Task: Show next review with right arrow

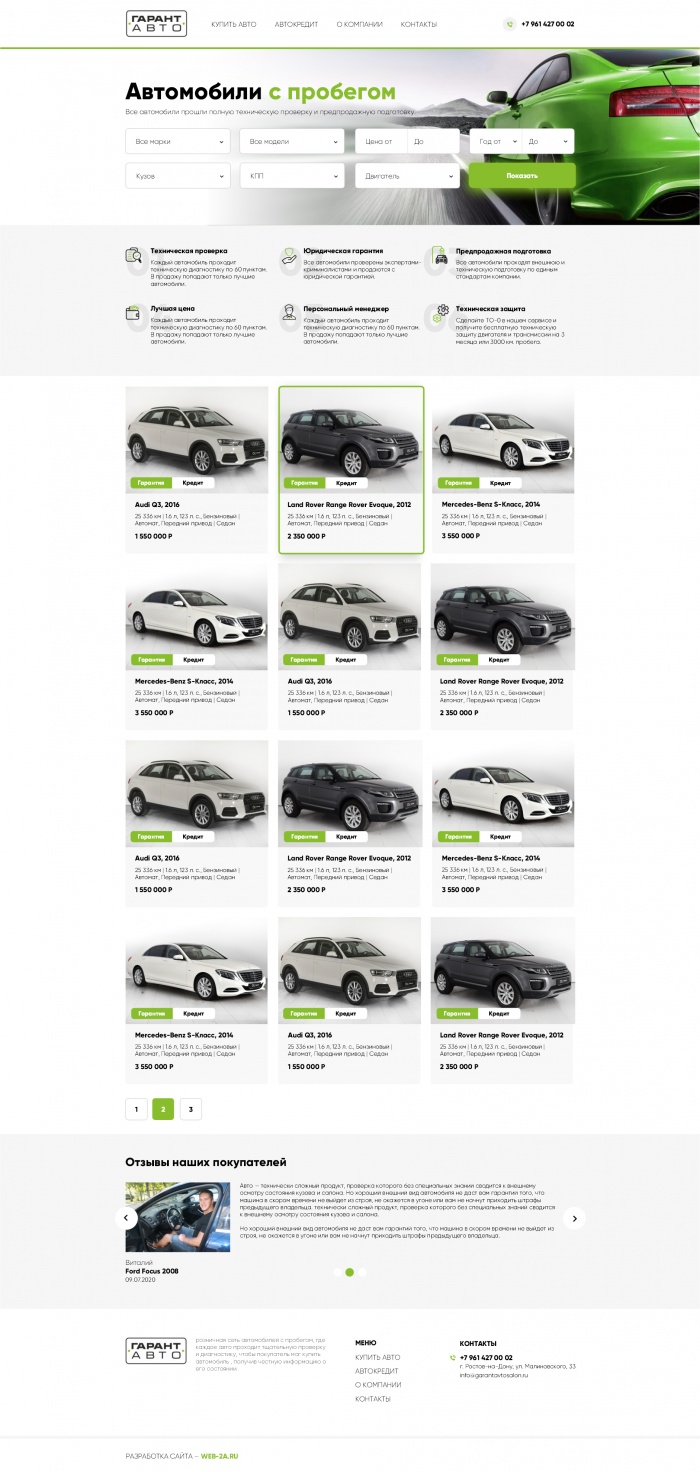Action: coord(574,1217)
